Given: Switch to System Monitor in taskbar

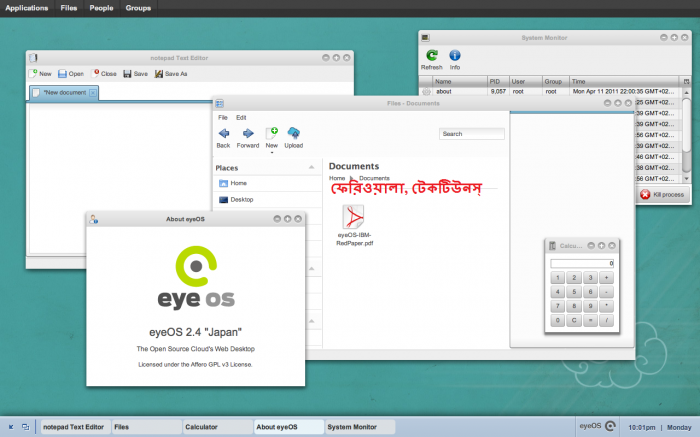Looking at the screenshot, I should 360,427.
